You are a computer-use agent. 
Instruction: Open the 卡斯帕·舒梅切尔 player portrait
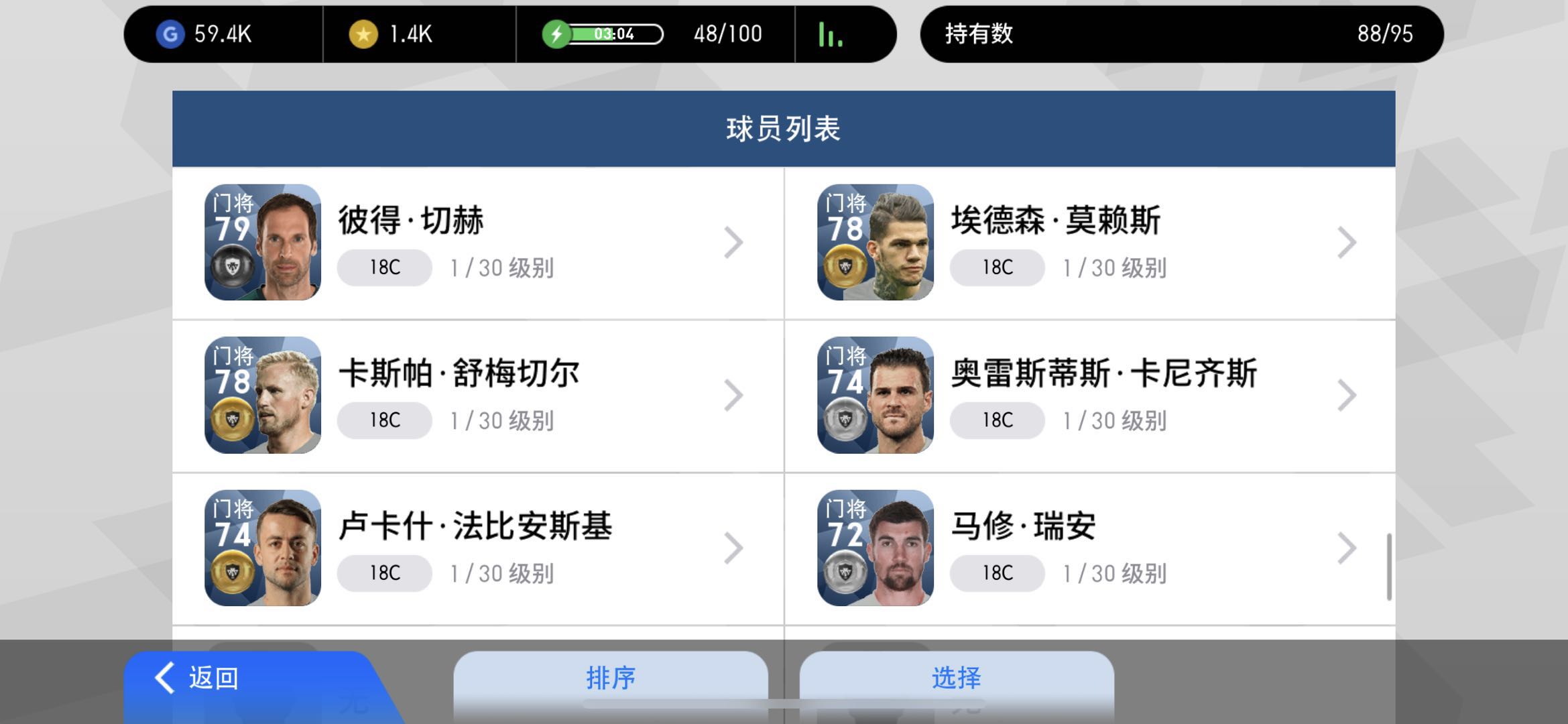(x=263, y=395)
